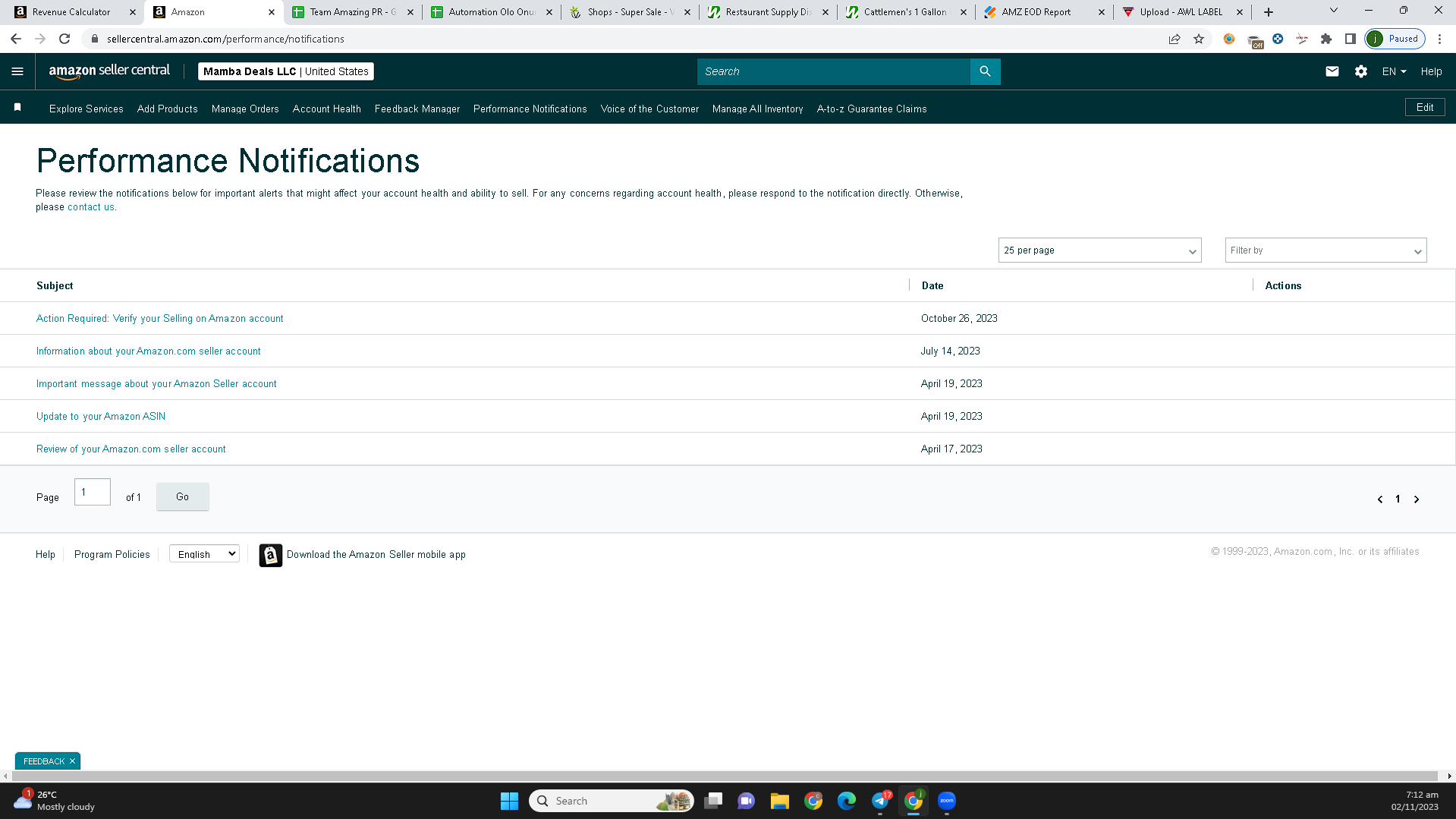Click the search magnifier button
The width and height of the screenshot is (1456, 819).
[985, 71]
